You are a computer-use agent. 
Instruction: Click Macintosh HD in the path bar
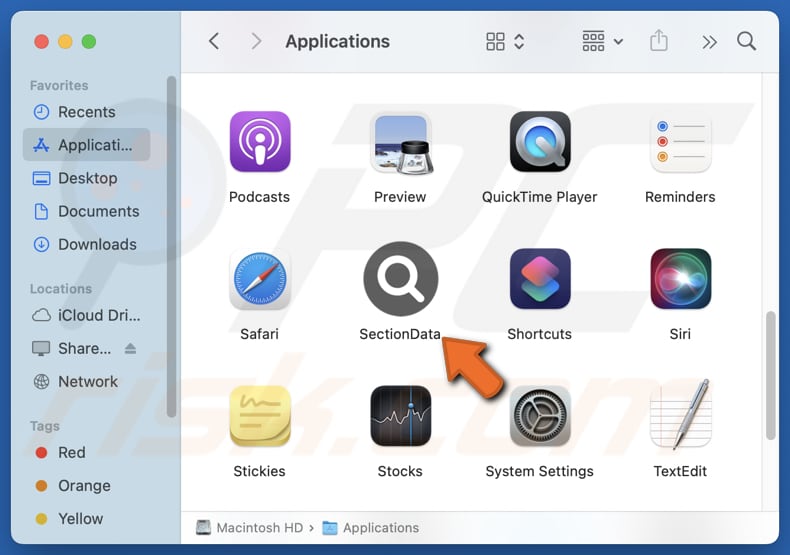coord(249,528)
